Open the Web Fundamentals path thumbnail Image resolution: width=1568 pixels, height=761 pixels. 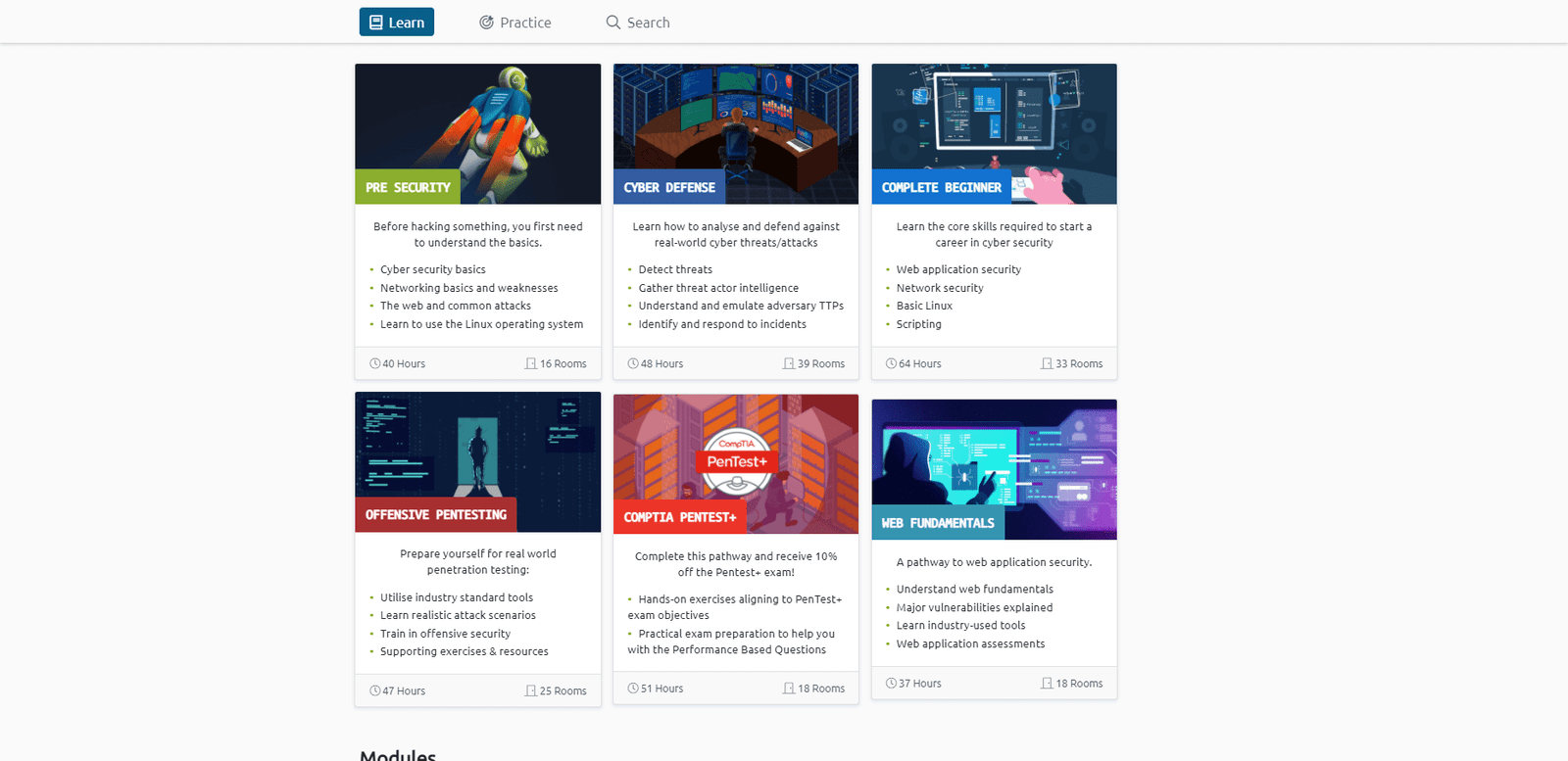[995, 470]
